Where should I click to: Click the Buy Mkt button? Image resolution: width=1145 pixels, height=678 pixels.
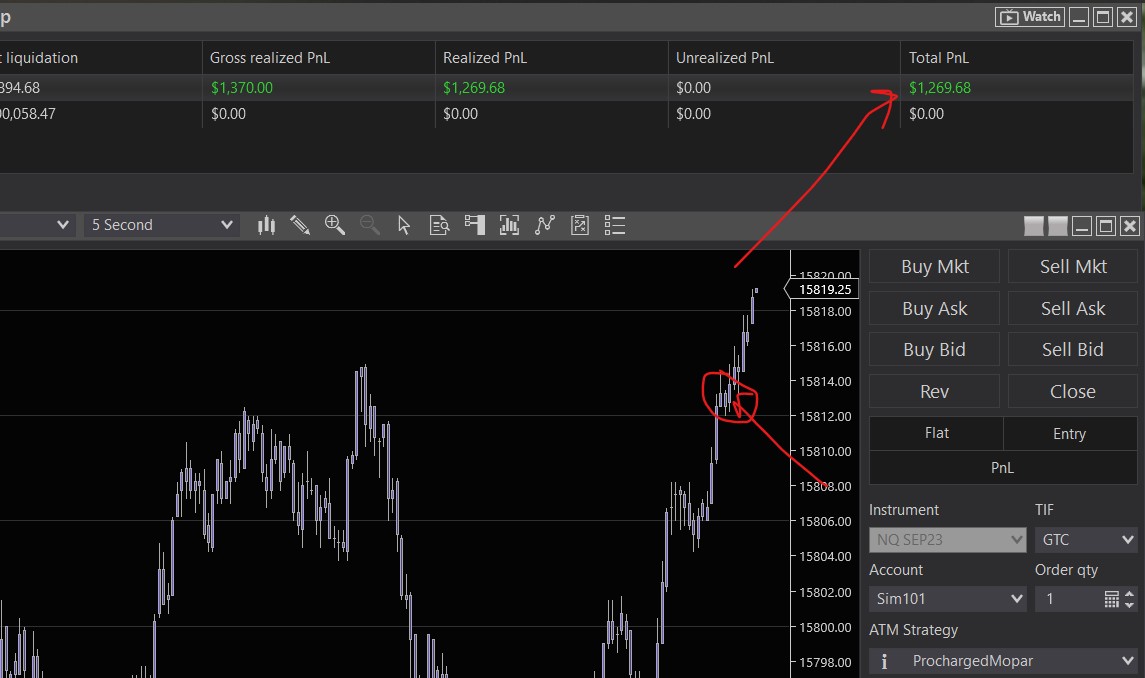(934, 267)
